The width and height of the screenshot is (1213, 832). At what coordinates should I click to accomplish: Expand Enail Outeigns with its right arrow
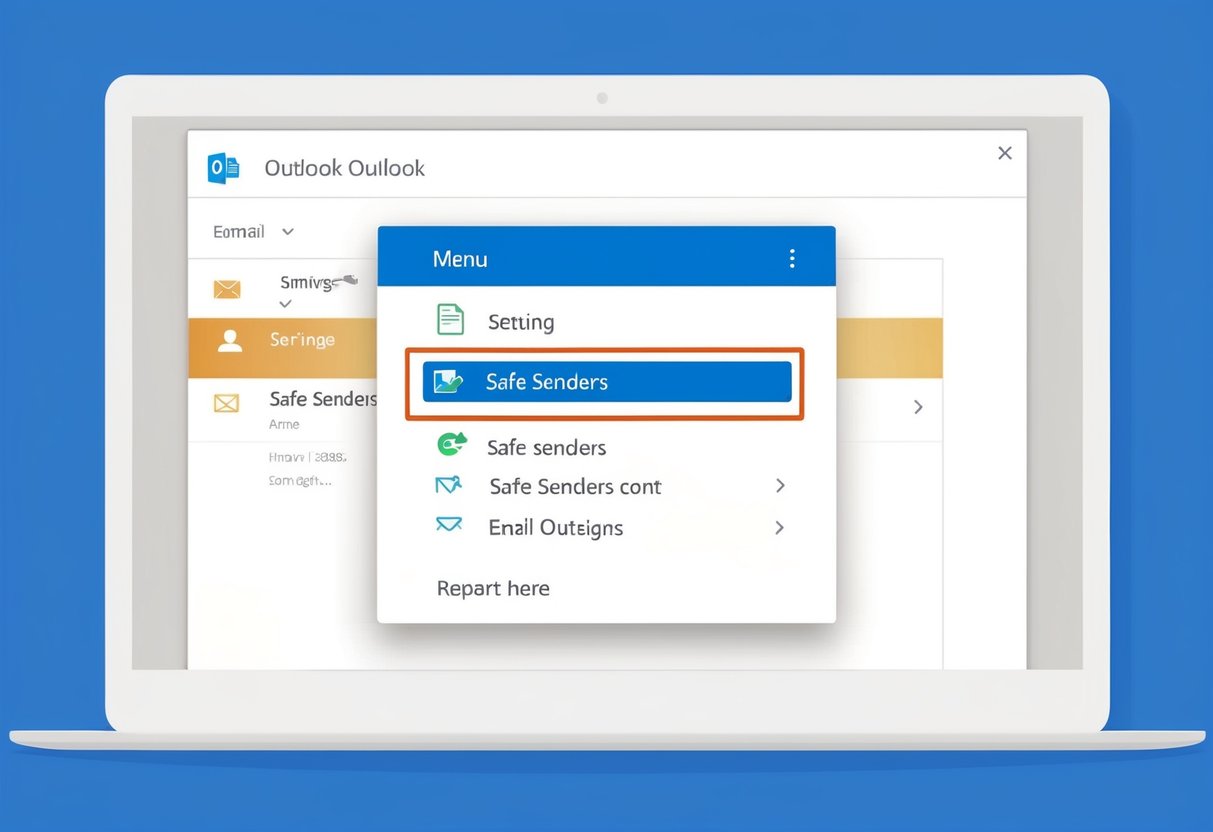click(780, 527)
